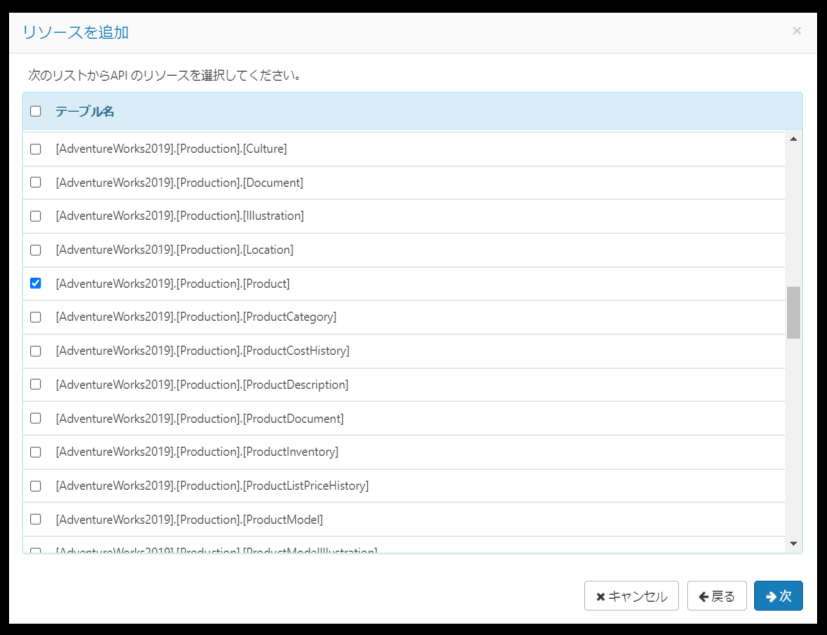Check the [Production].[ProductModel] table checkbox

35,519
